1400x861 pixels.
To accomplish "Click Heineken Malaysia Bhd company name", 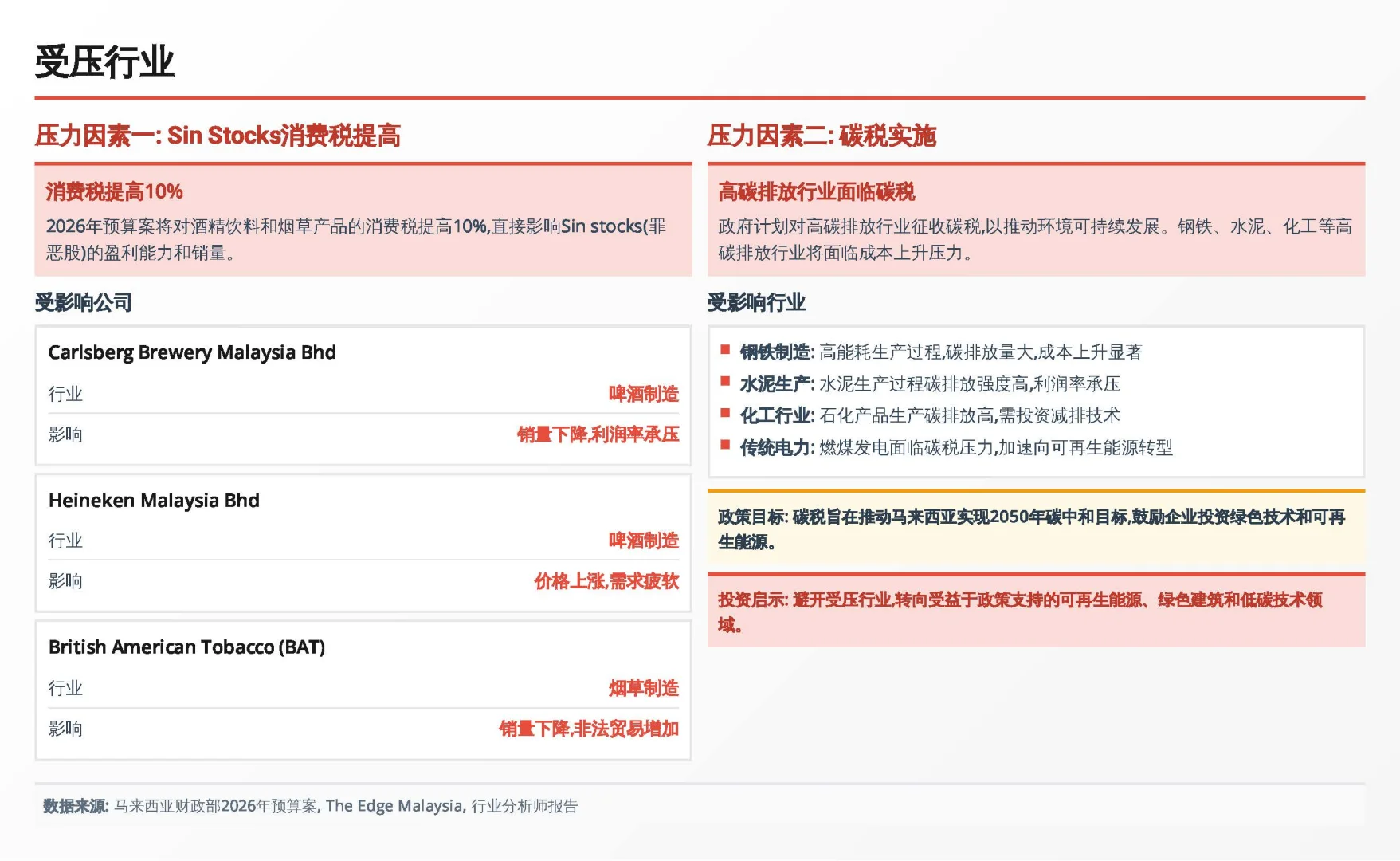I will [154, 501].
